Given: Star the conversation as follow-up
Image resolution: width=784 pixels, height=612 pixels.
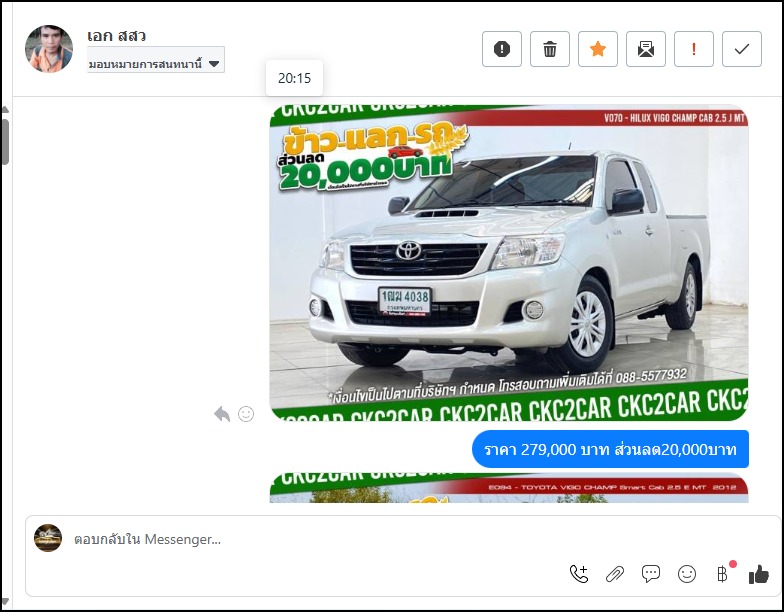Looking at the screenshot, I should (x=598, y=49).
